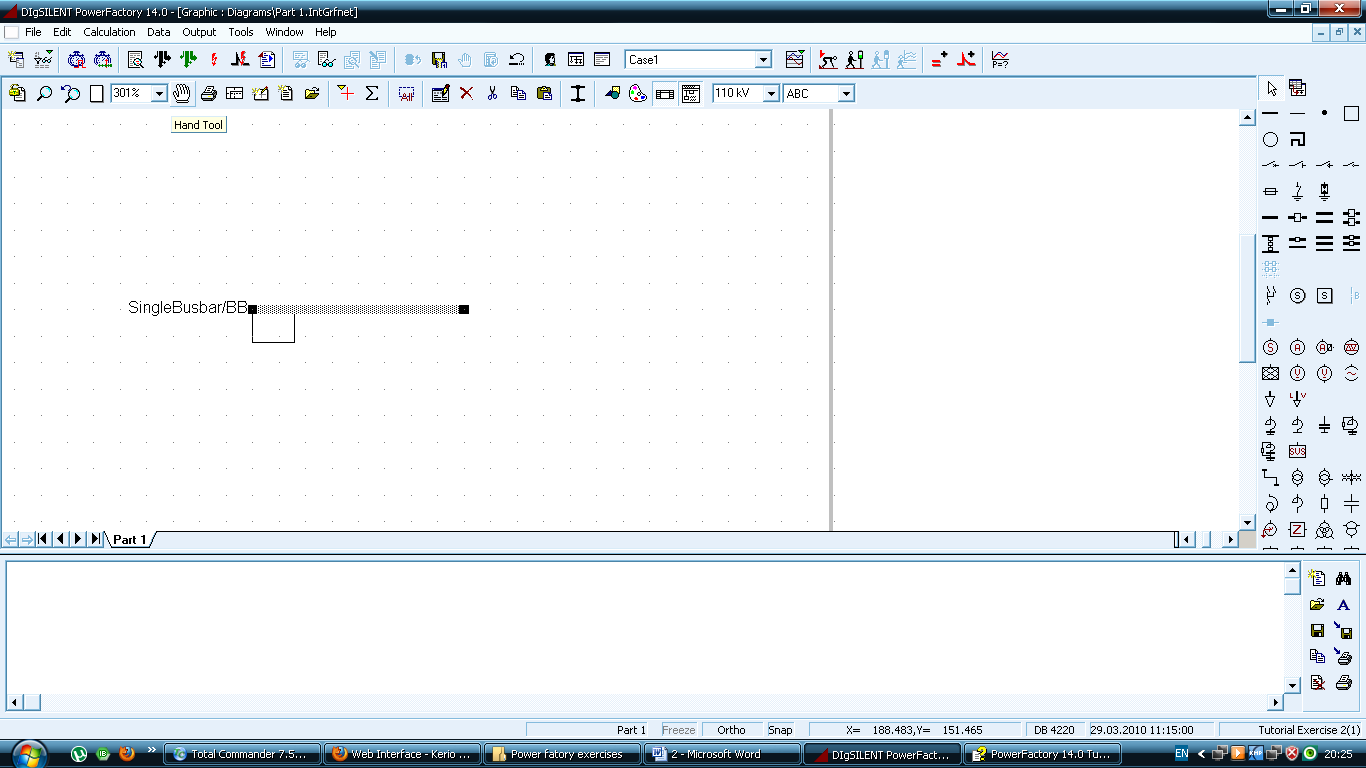Toggle the legend block display icon
Image resolution: width=1366 pixels, height=768 pixels.
691,93
